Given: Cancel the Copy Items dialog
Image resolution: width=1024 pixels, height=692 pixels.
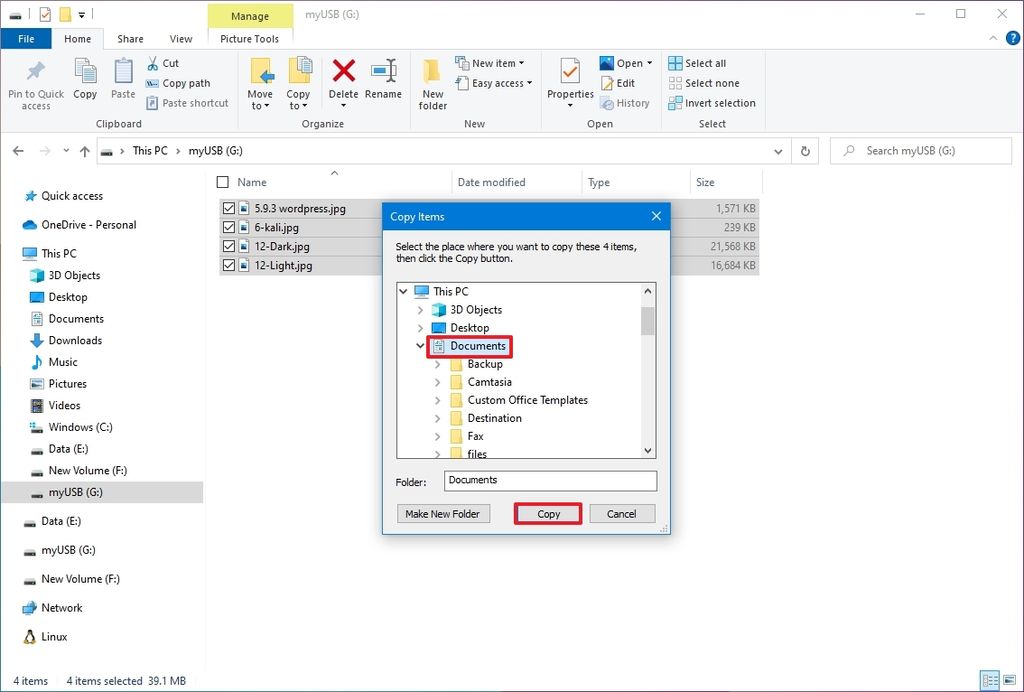Looking at the screenshot, I should (622, 513).
